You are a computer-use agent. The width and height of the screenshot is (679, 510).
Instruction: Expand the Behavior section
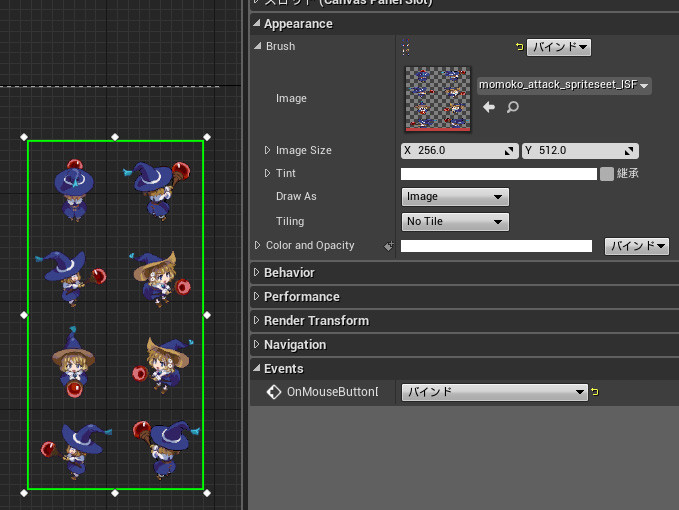pyautogui.click(x=256, y=272)
